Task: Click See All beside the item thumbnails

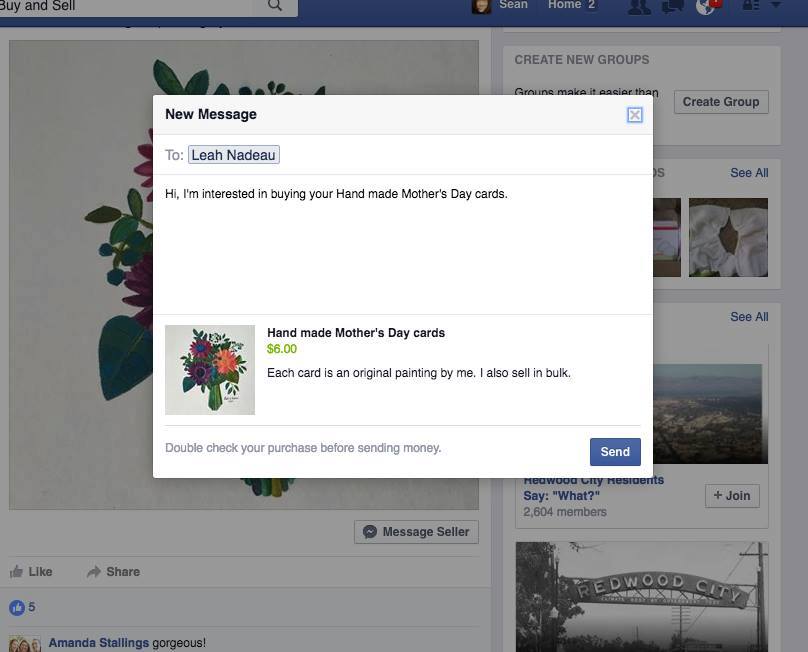Action: click(x=749, y=173)
